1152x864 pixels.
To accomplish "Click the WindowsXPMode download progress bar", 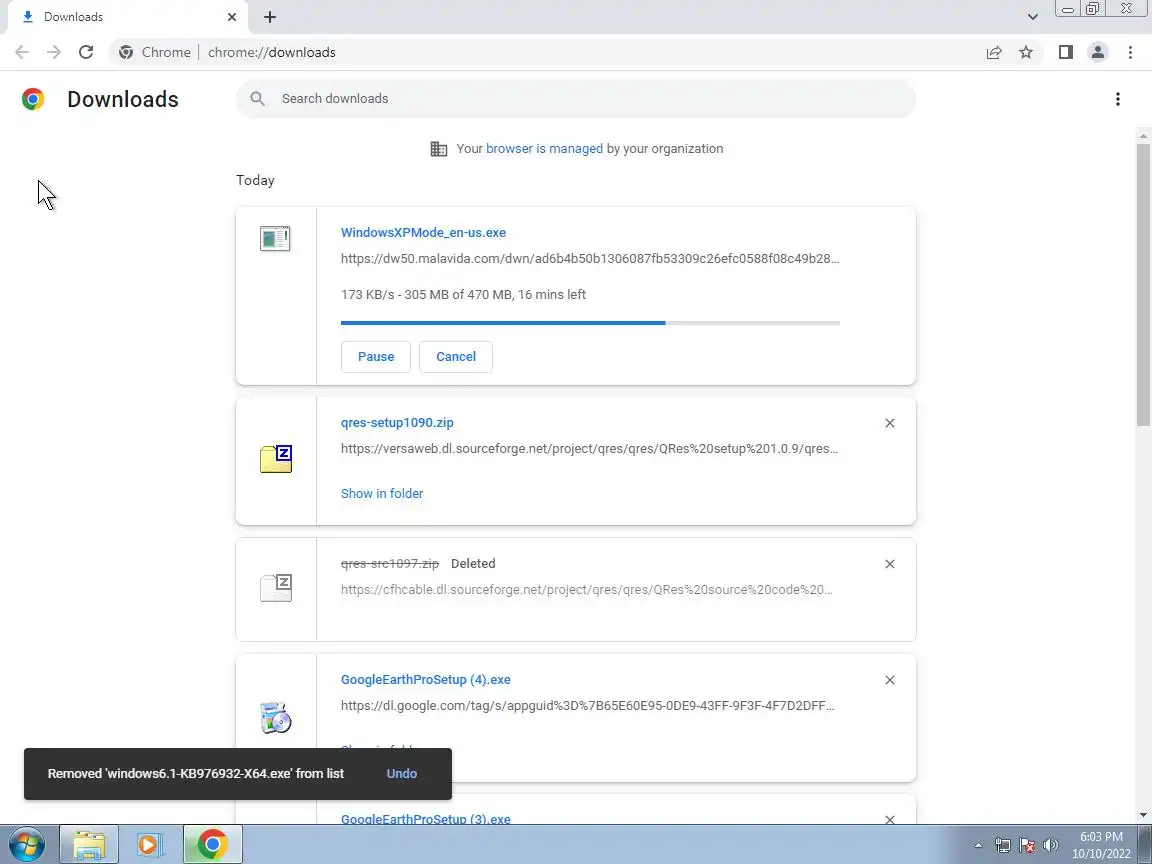I will [x=590, y=323].
